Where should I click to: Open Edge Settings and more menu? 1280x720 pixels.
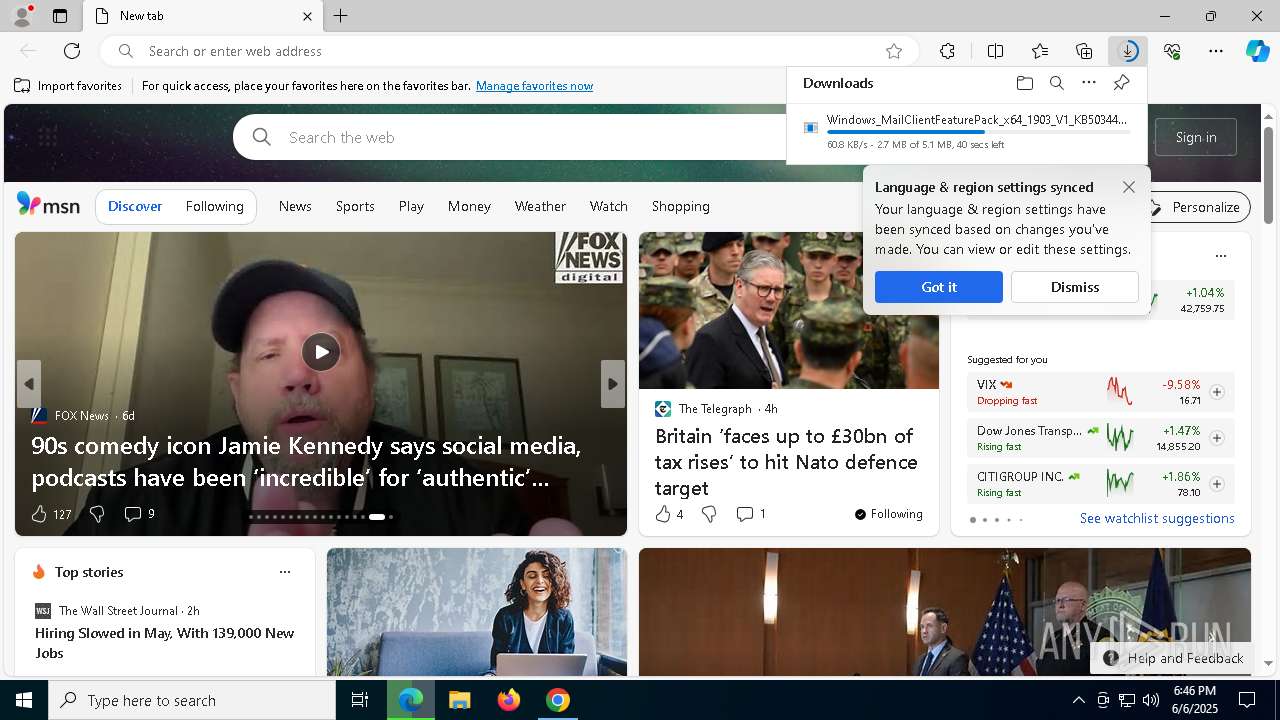coord(1216,51)
